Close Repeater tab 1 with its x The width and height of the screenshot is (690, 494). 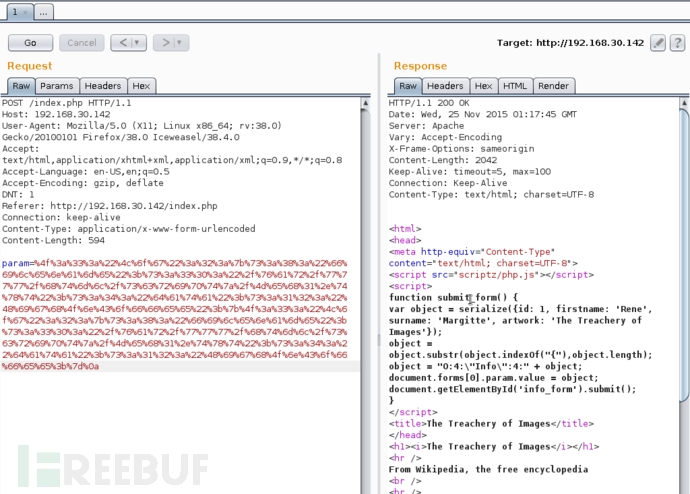25,12
